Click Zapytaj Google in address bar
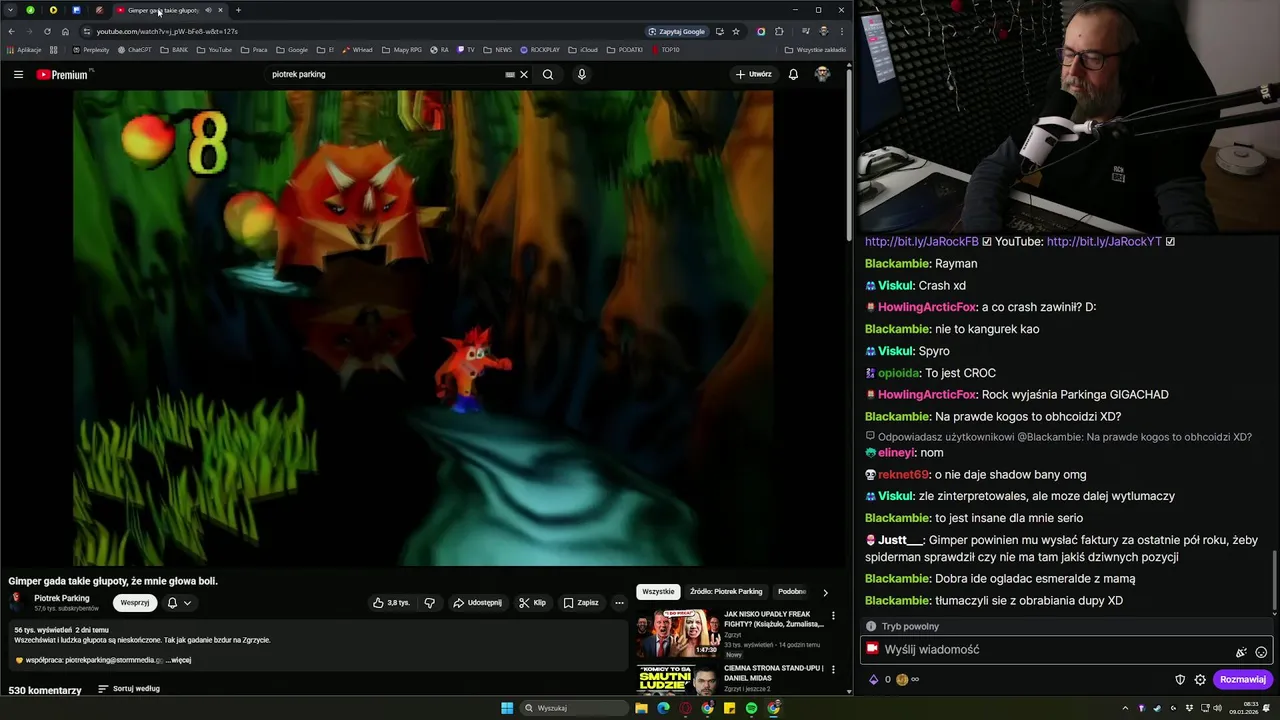The image size is (1280, 720). pos(677,31)
